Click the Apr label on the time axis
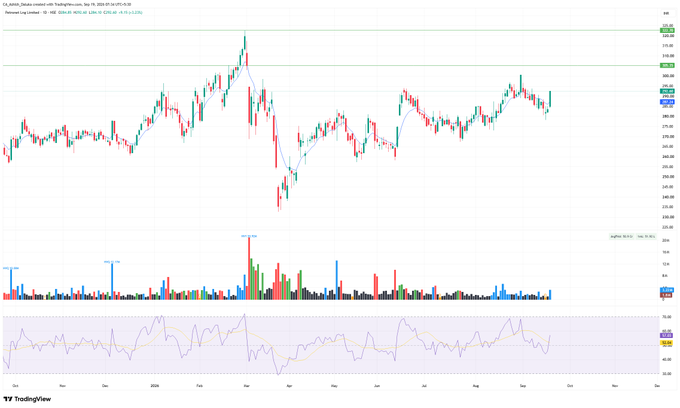Image resolution: width=680 pixels, height=408 pixels. [289, 385]
